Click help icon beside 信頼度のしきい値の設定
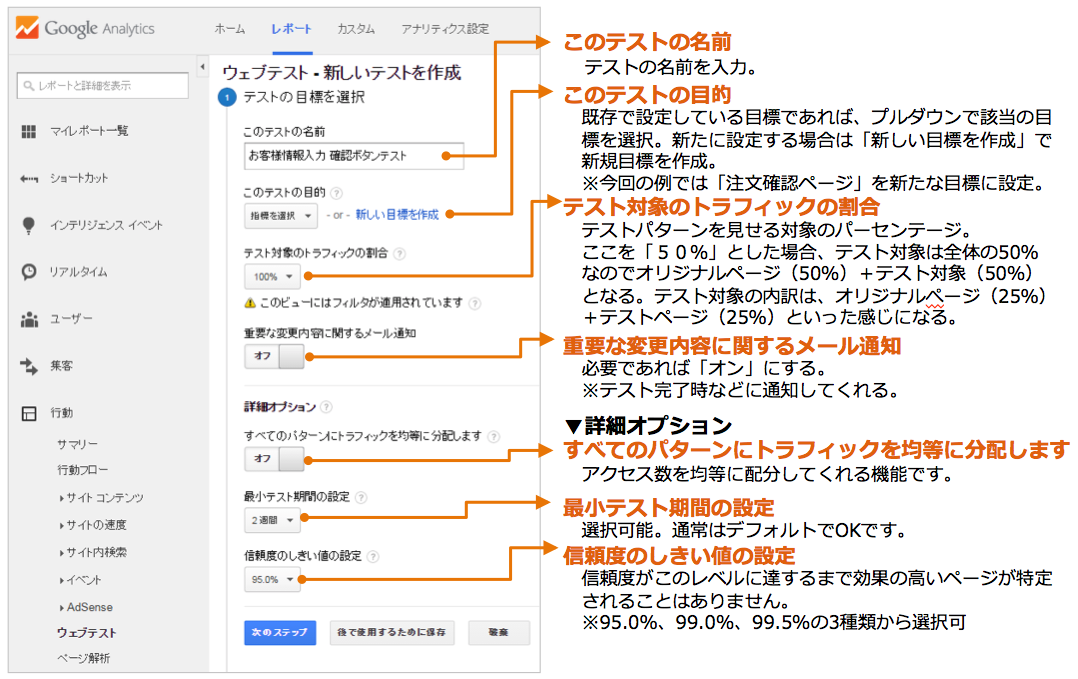The width and height of the screenshot is (1078, 679). [373, 557]
